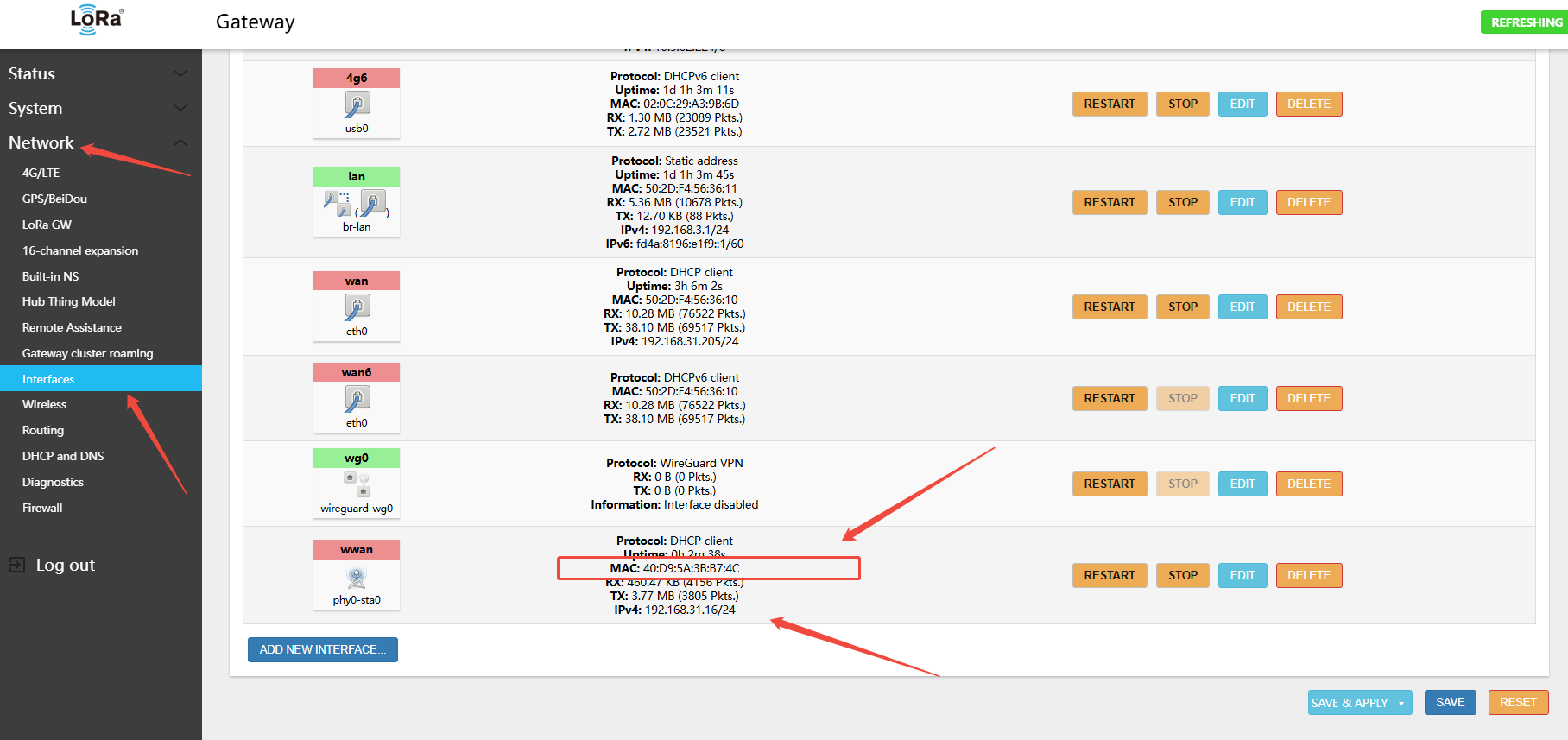Click Add New Interface button
Image resolution: width=1568 pixels, height=740 pixels.
(322, 649)
